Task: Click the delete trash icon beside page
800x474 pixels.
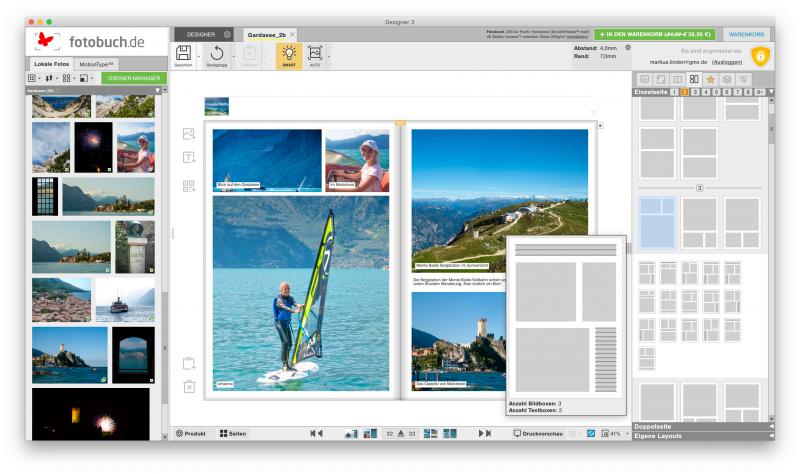Action: [x=189, y=387]
